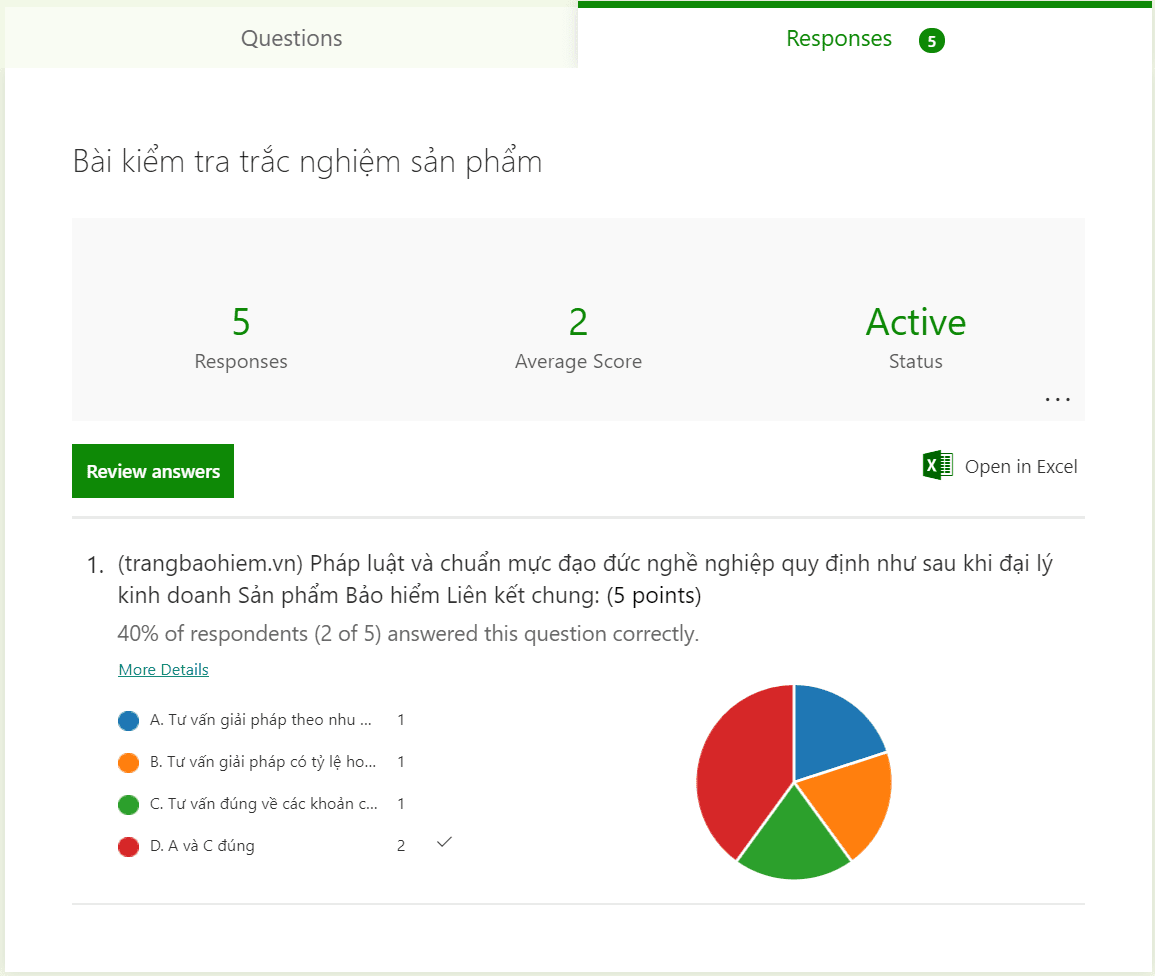
Task: Click count 2 for option D
Action: pyautogui.click(x=401, y=846)
